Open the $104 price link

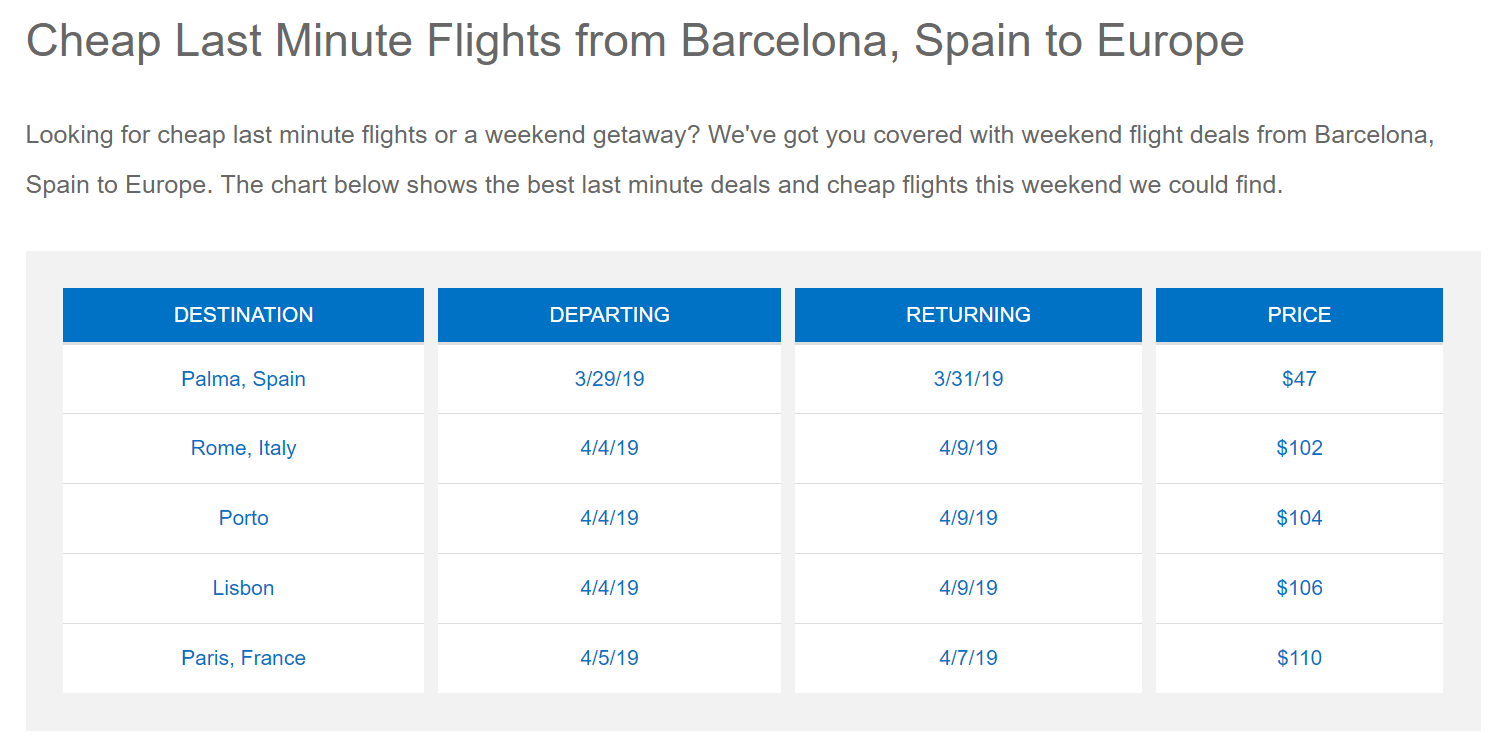pos(1299,518)
